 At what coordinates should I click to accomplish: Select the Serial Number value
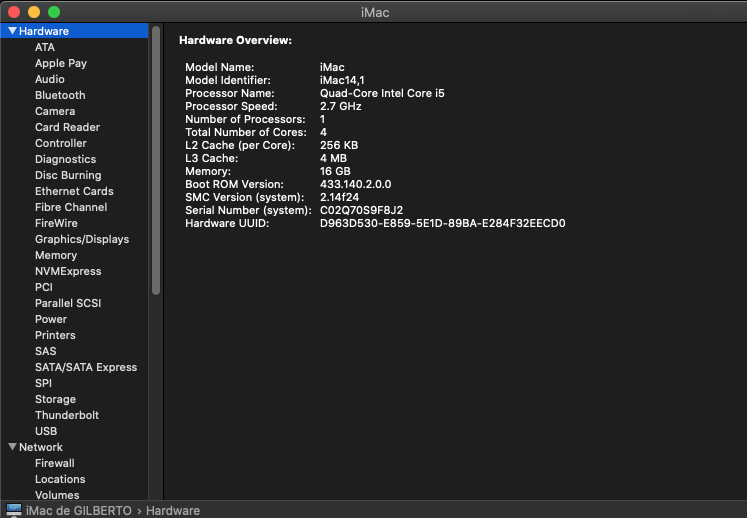361,210
